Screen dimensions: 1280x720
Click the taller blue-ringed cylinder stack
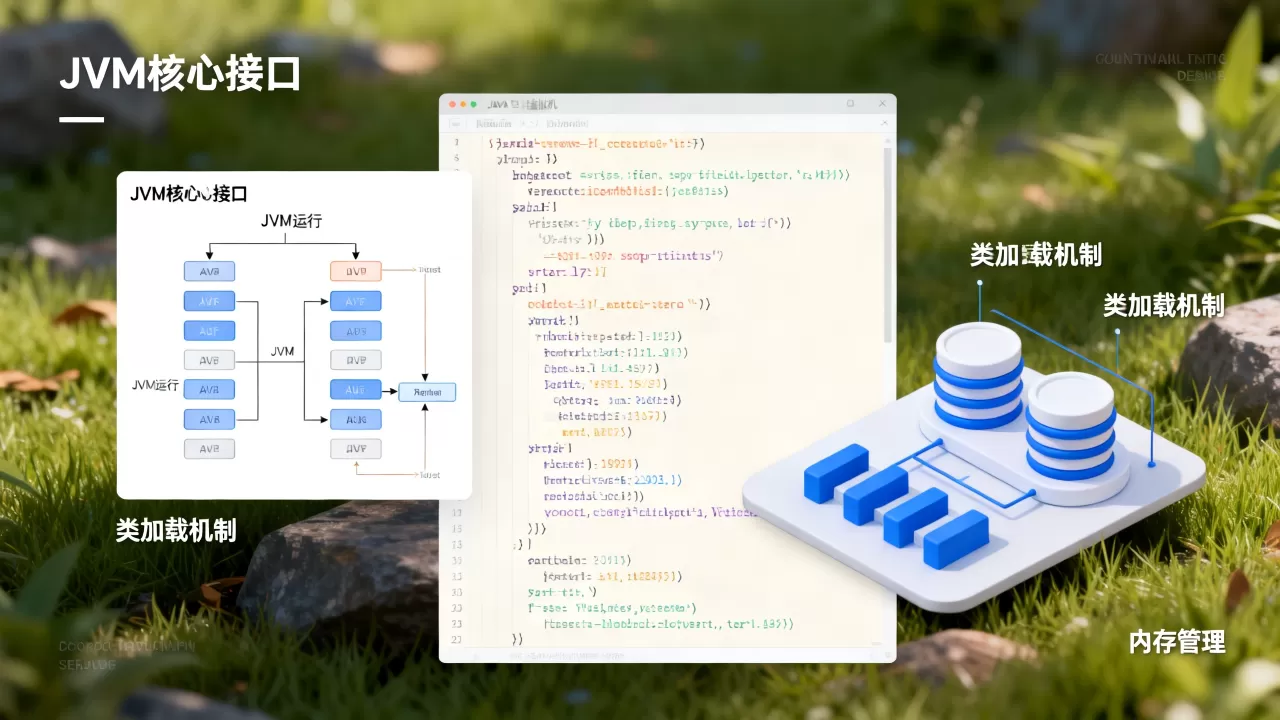(978, 377)
